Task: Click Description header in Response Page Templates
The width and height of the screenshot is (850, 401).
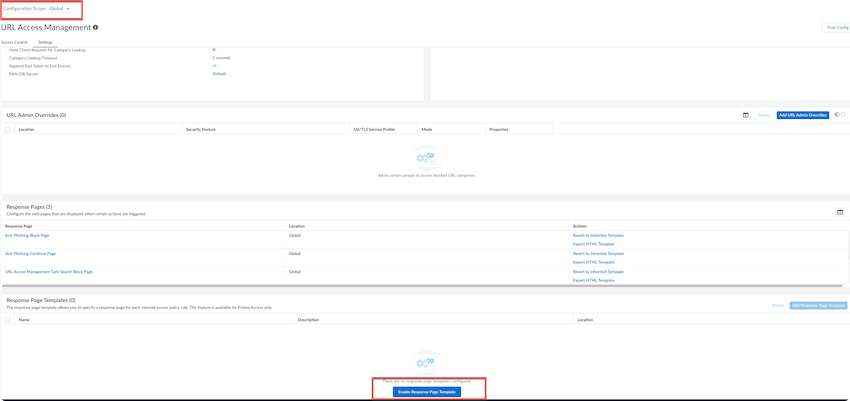Action: (308, 320)
